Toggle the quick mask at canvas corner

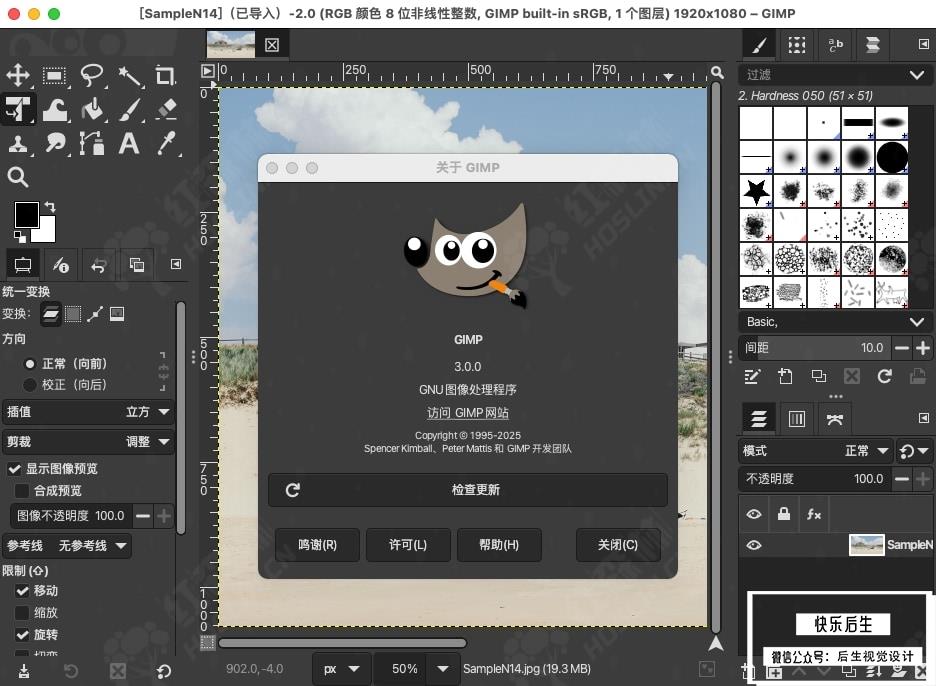[x=207, y=643]
